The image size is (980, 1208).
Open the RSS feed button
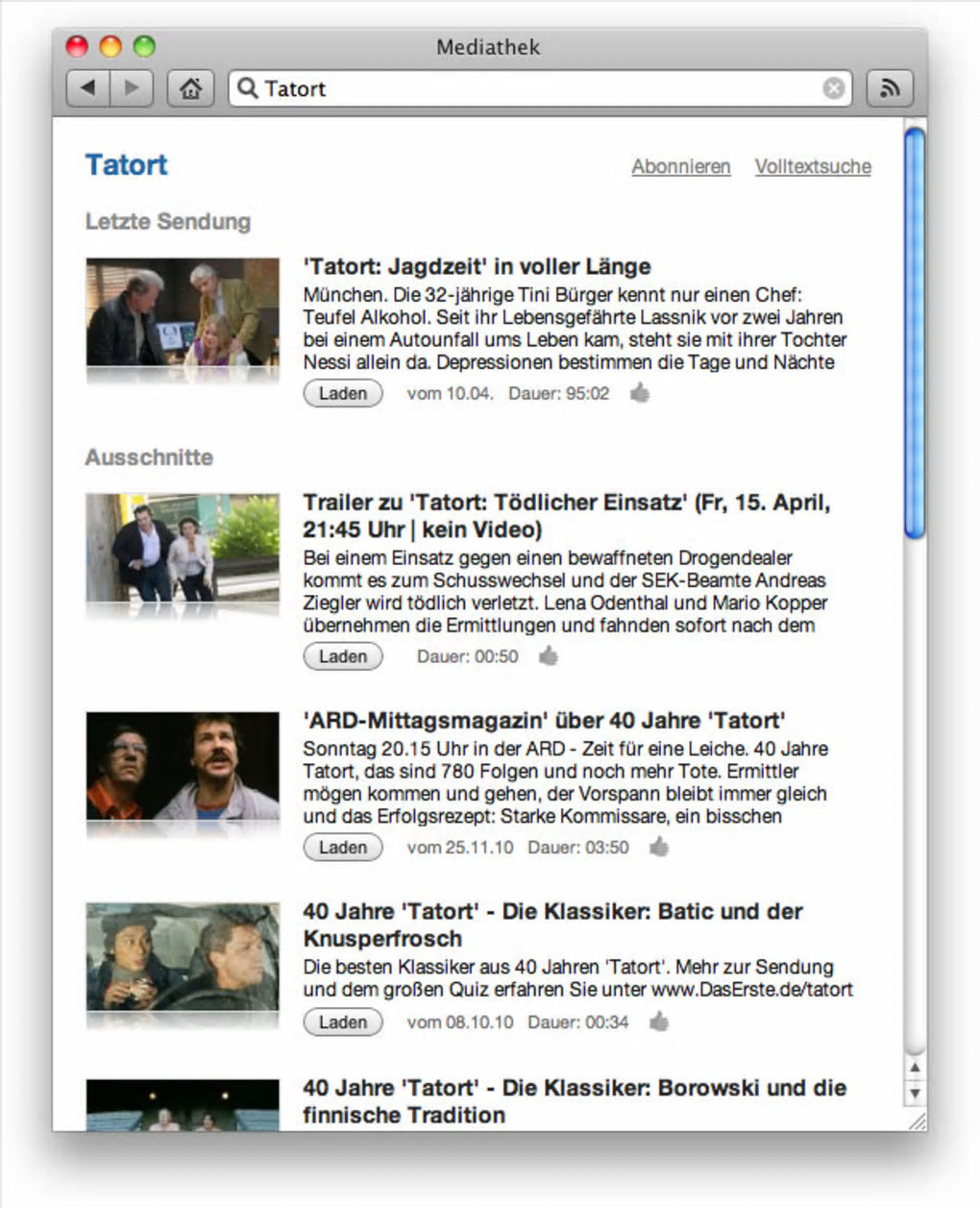[x=890, y=88]
